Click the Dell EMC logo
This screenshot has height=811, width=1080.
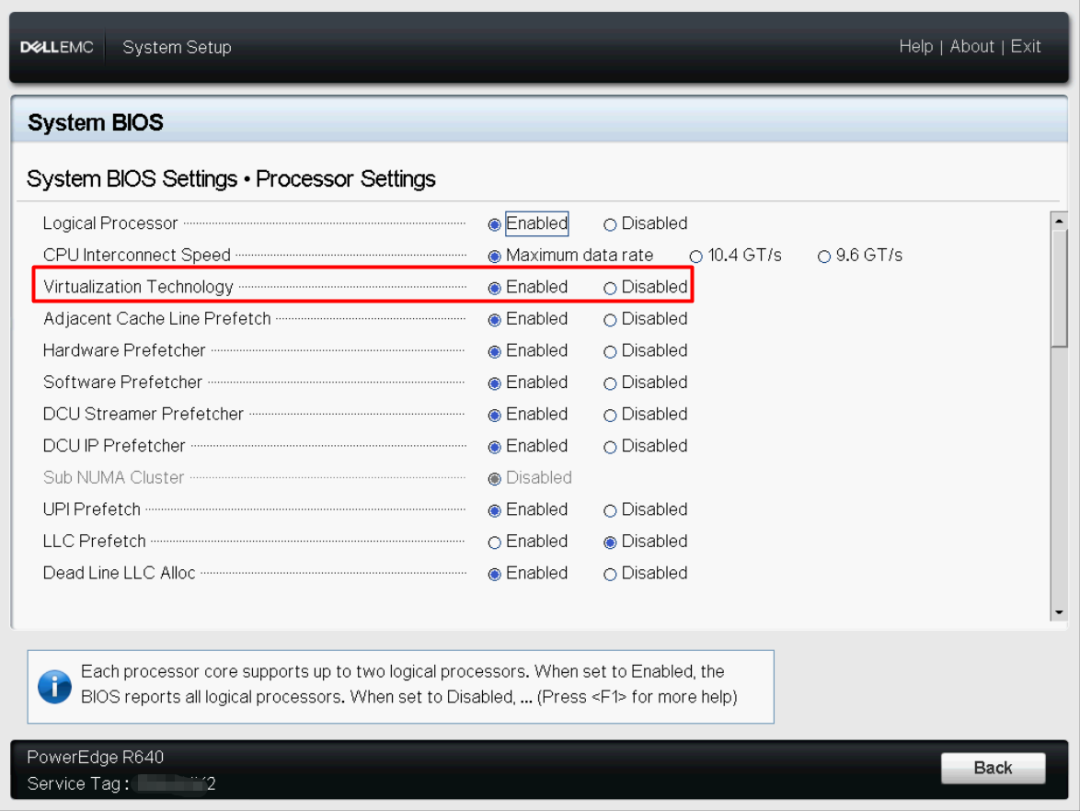point(57,47)
